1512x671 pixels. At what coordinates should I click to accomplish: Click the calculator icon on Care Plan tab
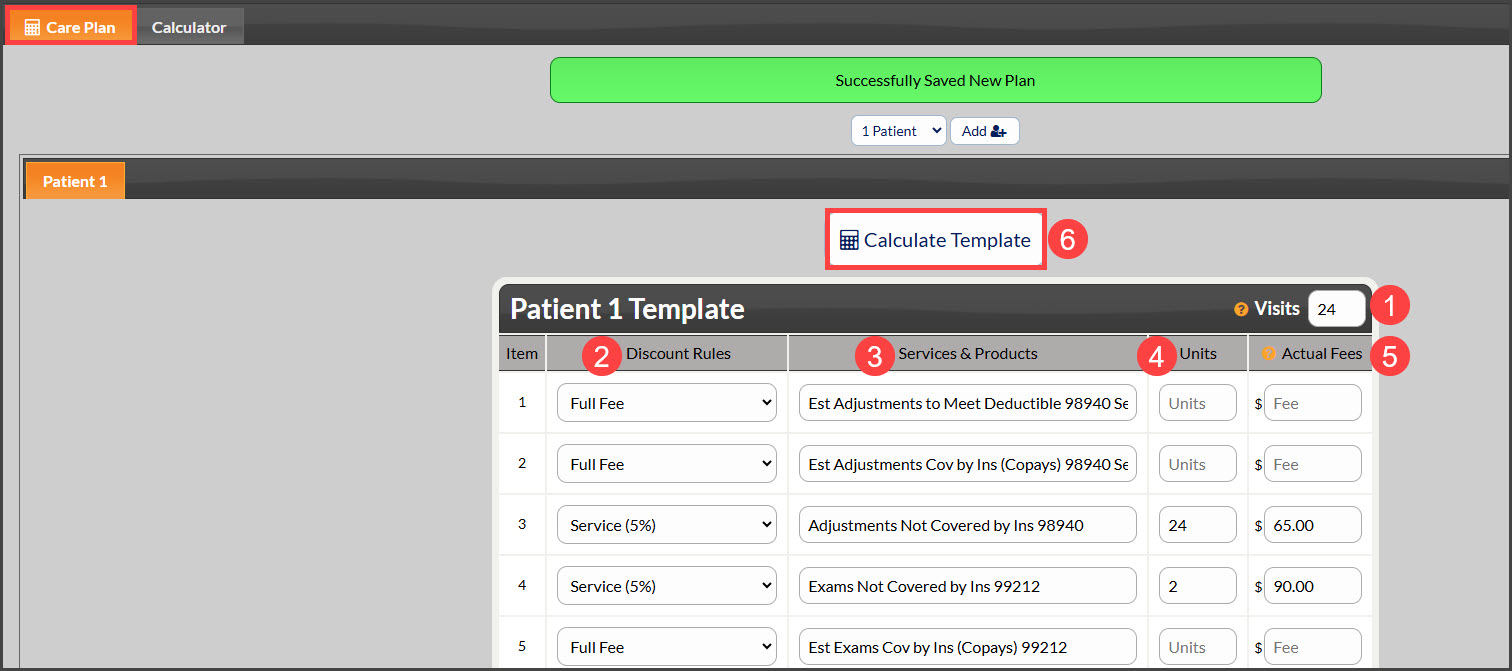(x=32, y=27)
